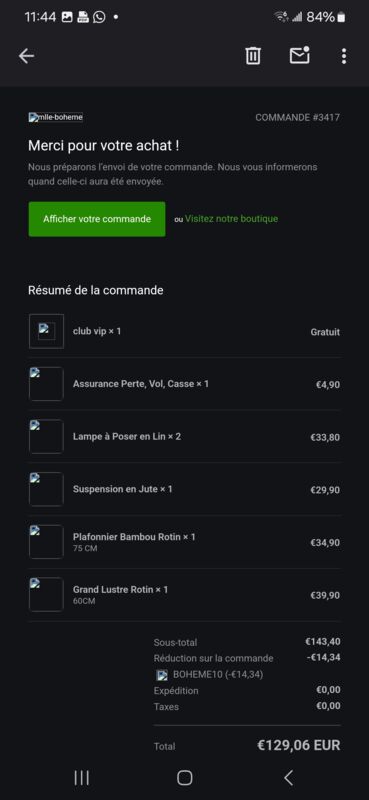The image size is (369, 800).
Task: Open the Plafonnier Bambou Rotin thumbnail
Action: (46, 541)
